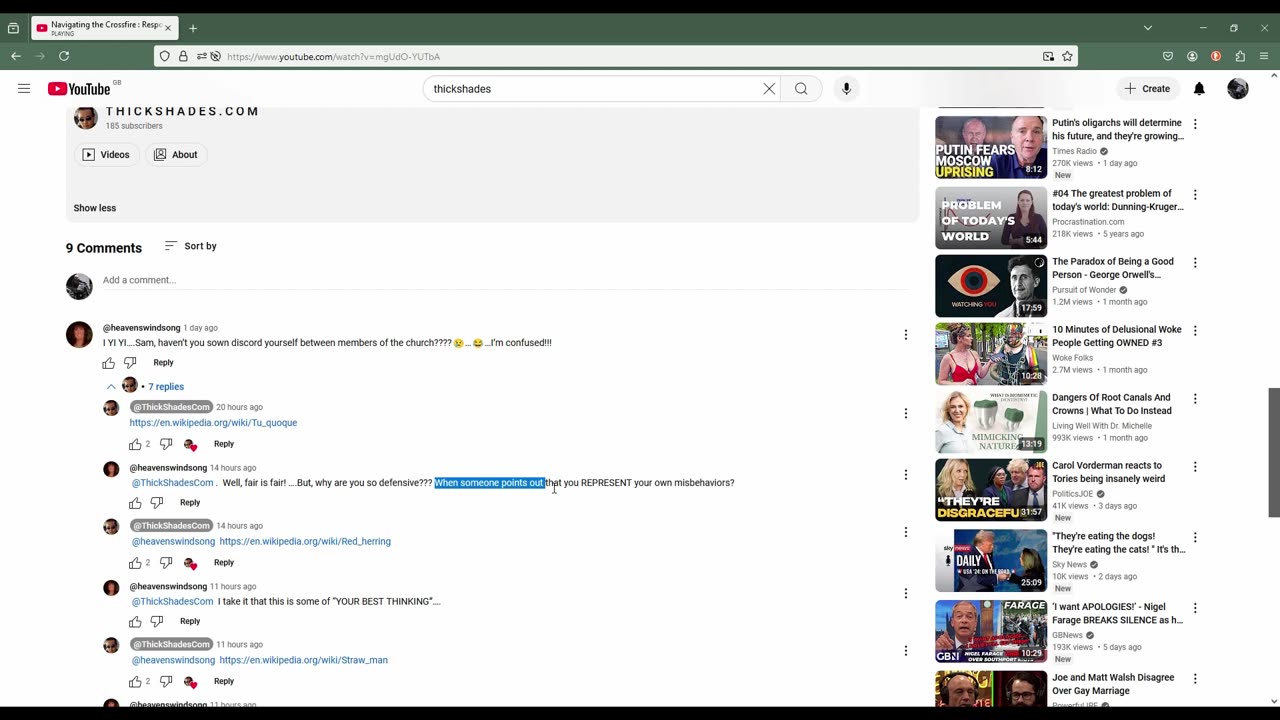Open options menu for Tu_quoque reply
The height and width of the screenshot is (720, 1280).
coord(906,413)
